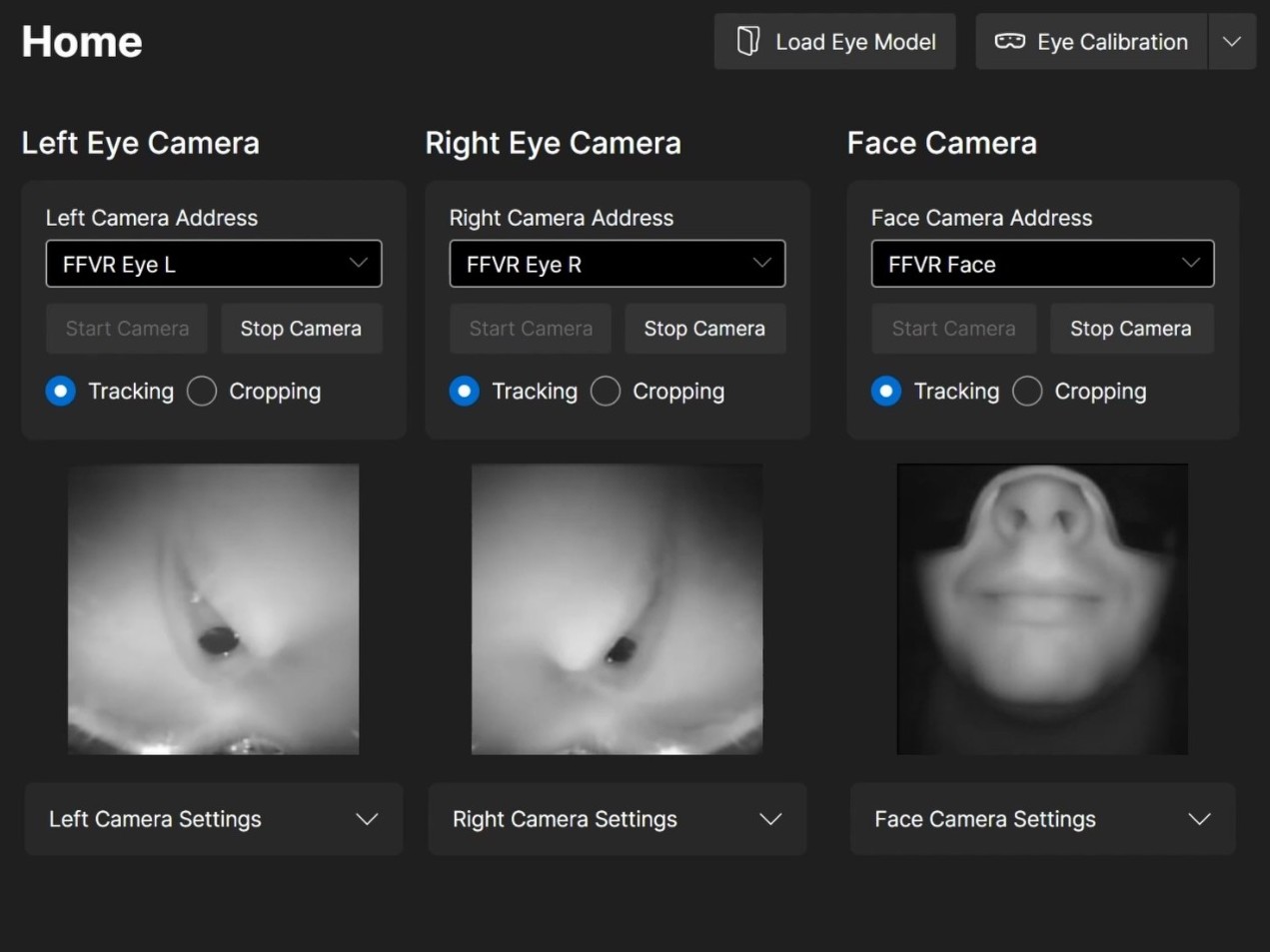Screen dimensions: 1270x952
Task: Click the face camera preview image
Action: 1042,608
